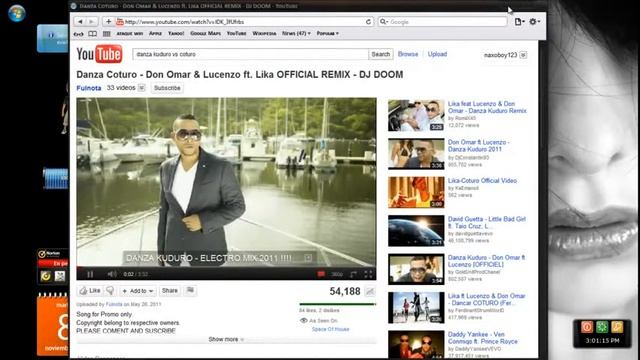Open the Wikipedia bookmark
The width and height of the screenshot is (640, 360).
[x=264, y=33]
